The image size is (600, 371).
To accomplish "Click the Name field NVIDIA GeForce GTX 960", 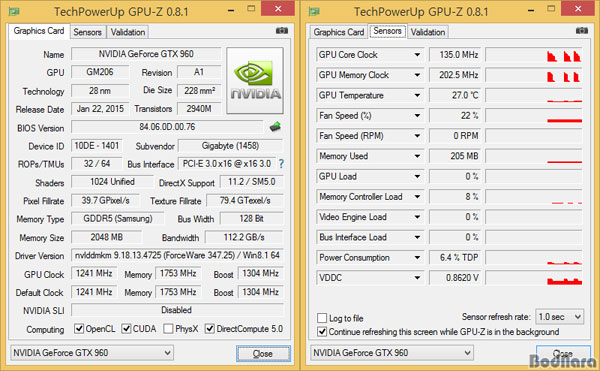I will [146, 54].
